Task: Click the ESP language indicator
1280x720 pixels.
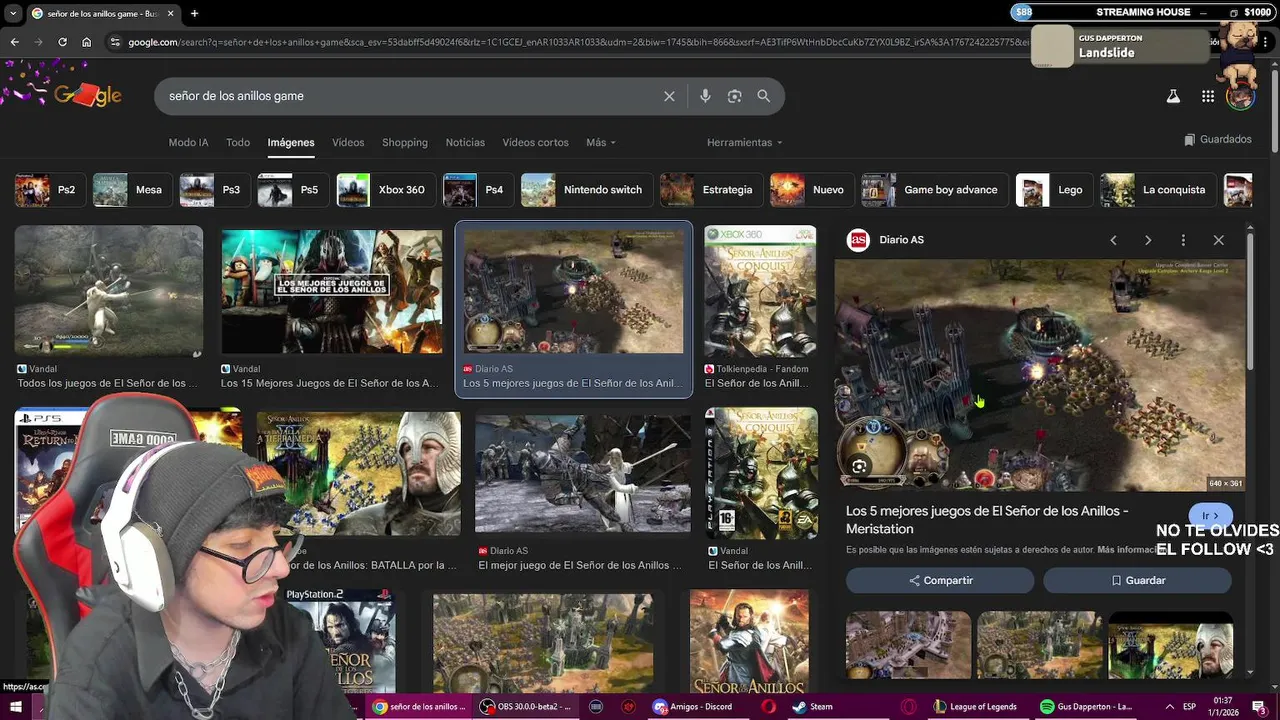Action: (x=1190, y=707)
